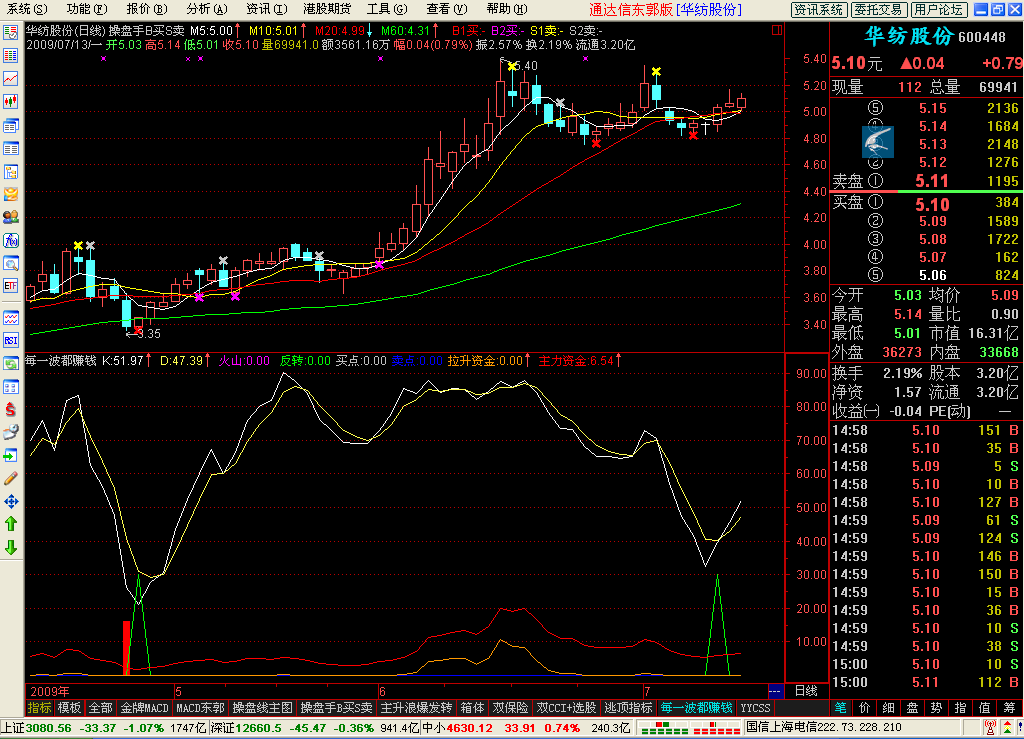Open the 功能(F) menu
1024x739 pixels.
(87, 9)
